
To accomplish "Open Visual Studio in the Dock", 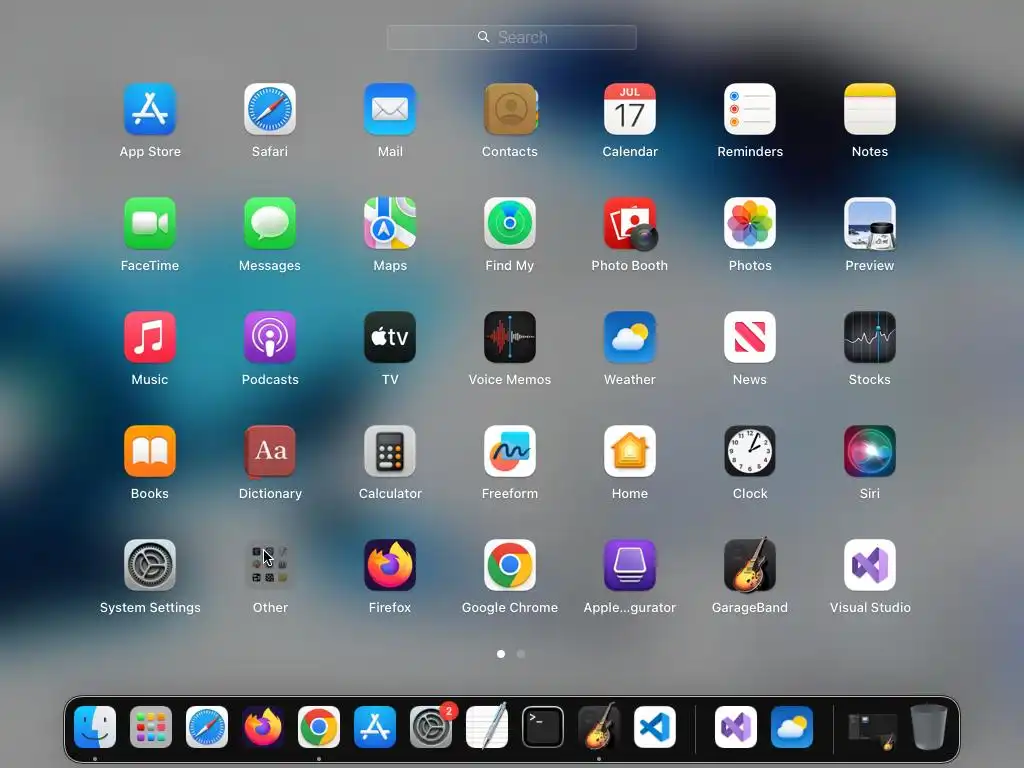I will 736,727.
